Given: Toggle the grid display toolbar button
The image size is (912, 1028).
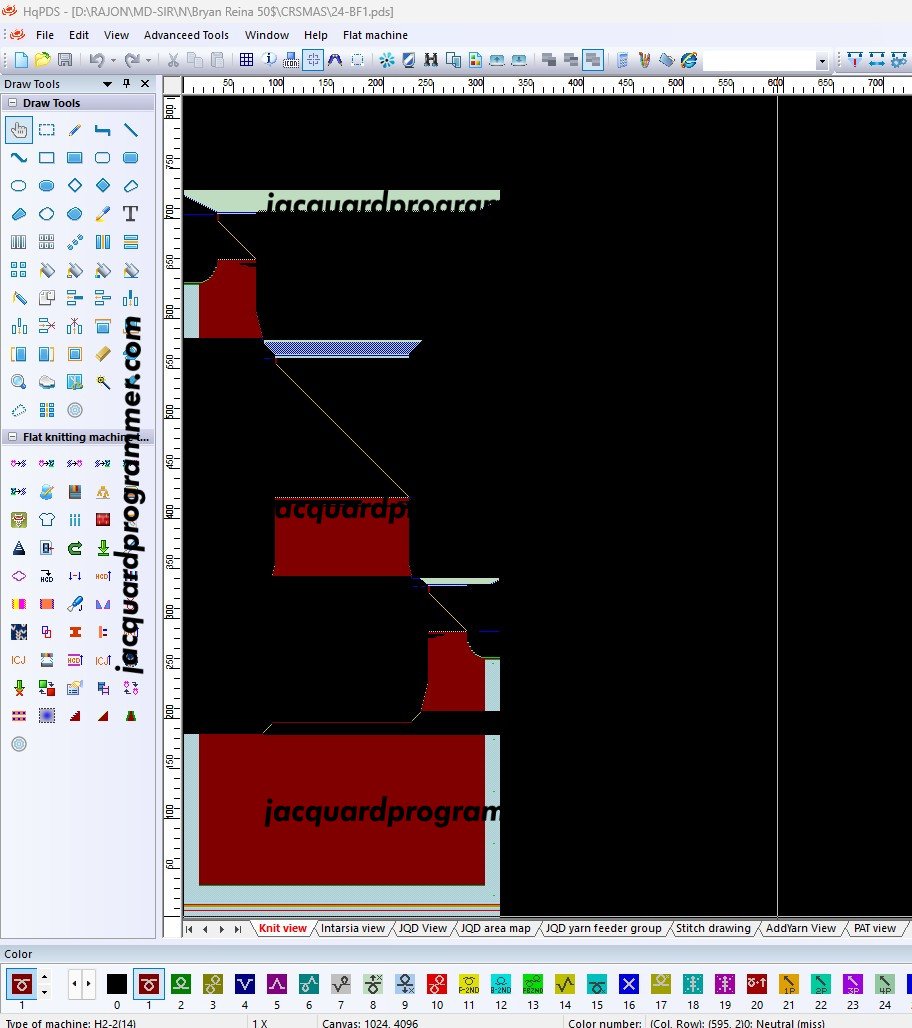Looking at the screenshot, I should point(246,60).
